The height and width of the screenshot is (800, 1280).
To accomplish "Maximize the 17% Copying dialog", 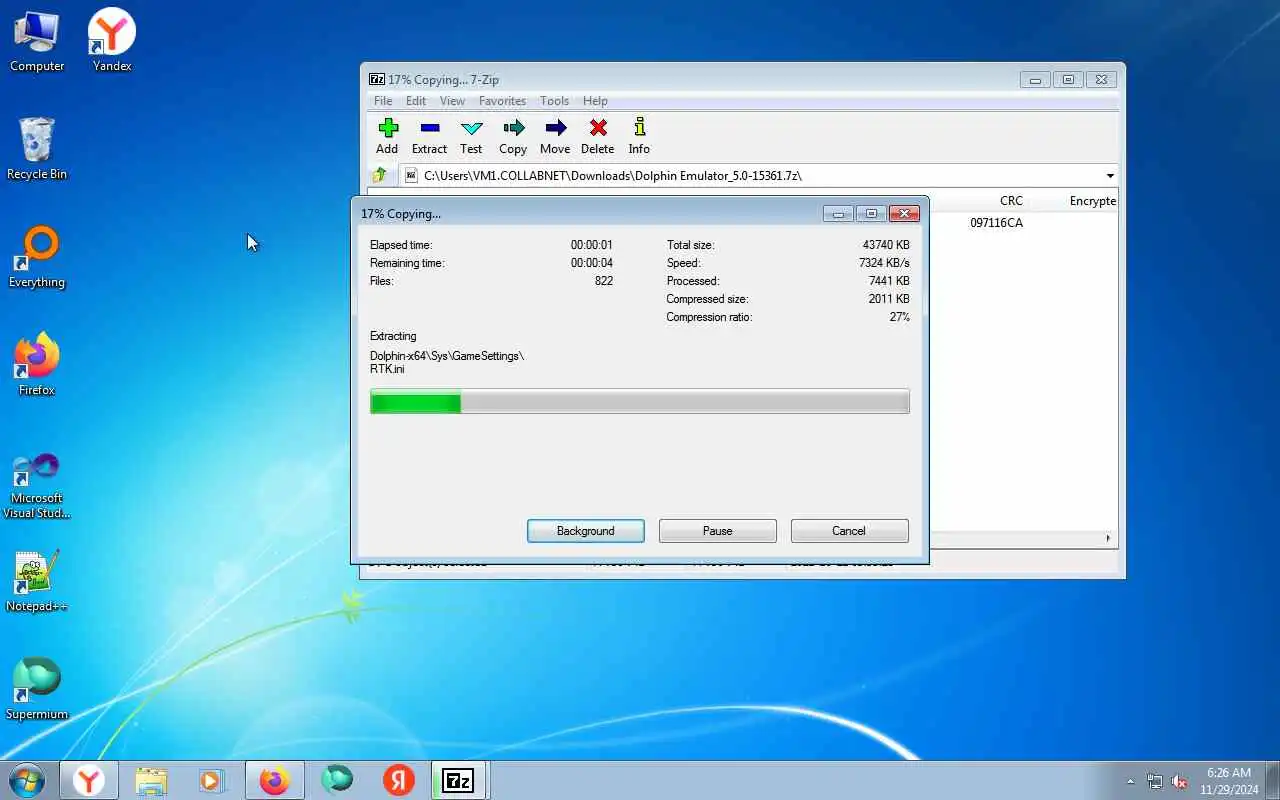I will (x=871, y=213).
